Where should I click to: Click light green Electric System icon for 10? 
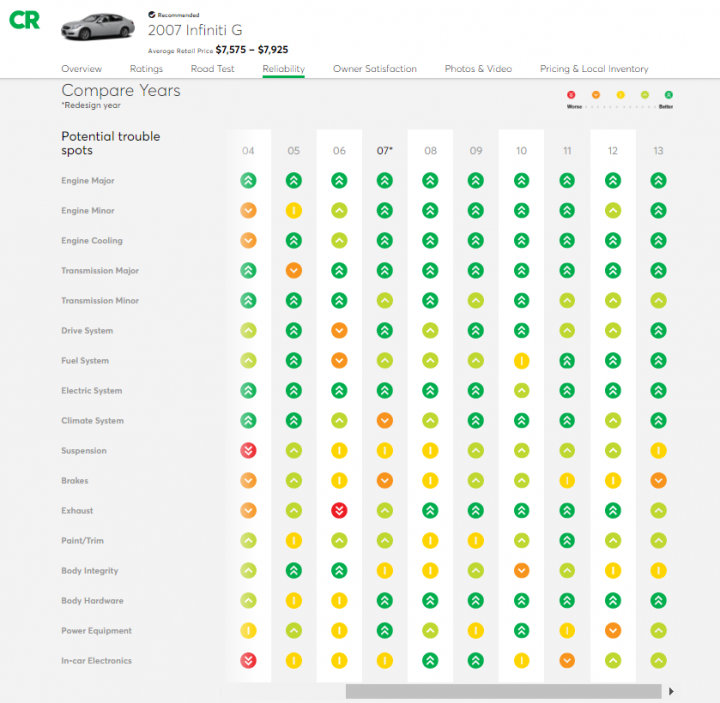point(521,390)
